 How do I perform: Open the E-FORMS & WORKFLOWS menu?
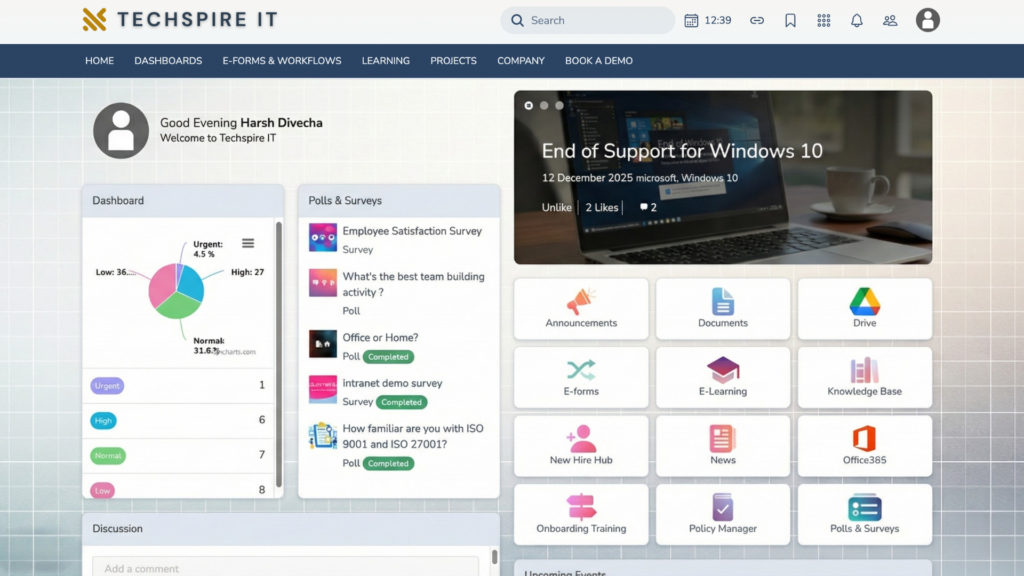(x=281, y=60)
